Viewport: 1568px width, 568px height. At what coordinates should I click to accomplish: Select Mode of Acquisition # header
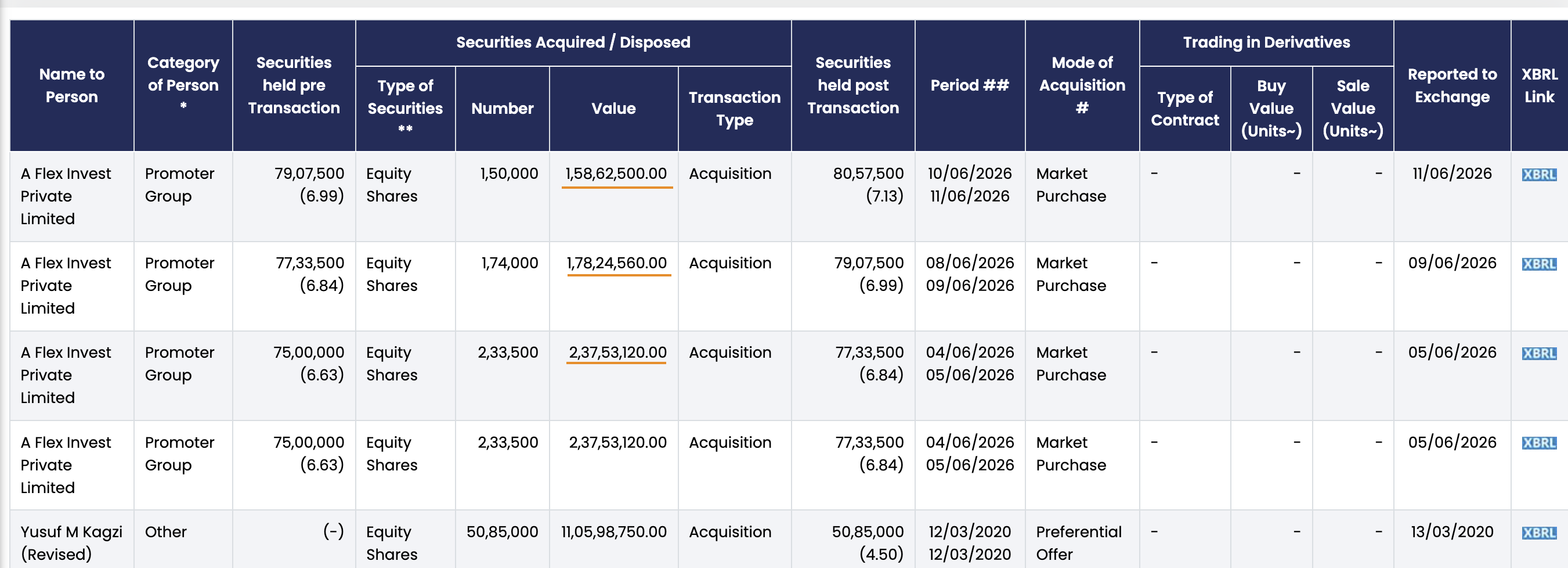(x=1082, y=85)
